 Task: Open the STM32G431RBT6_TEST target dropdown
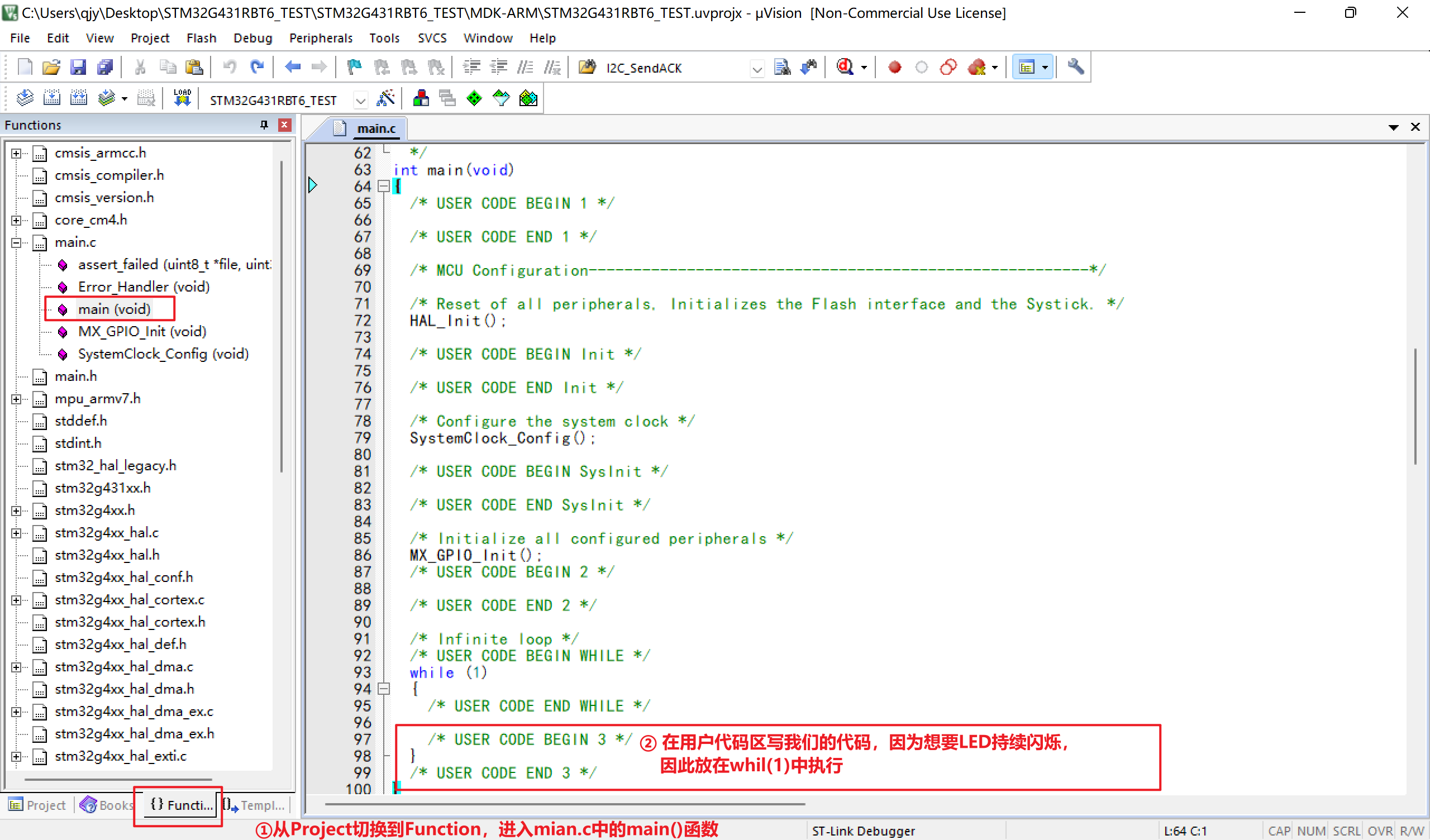360,101
